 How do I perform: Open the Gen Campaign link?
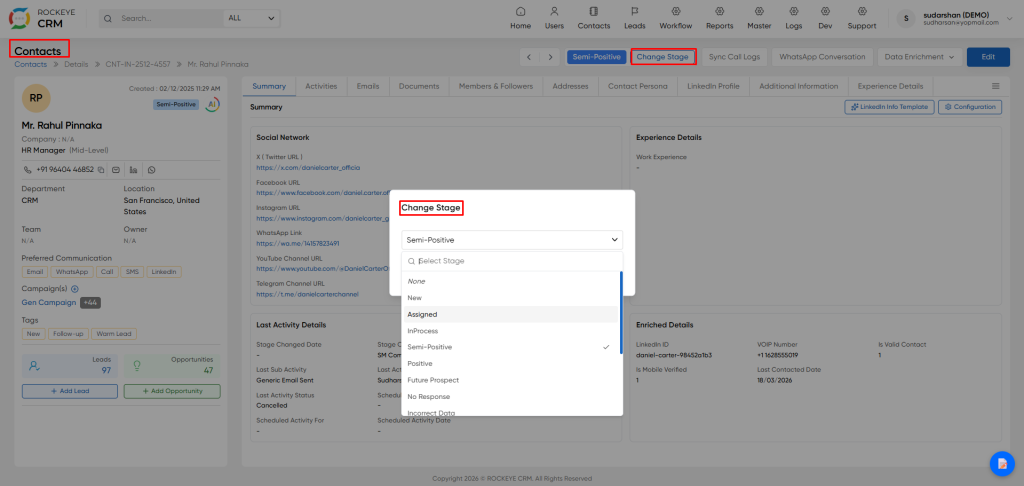pyautogui.click(x=49, y=302)
